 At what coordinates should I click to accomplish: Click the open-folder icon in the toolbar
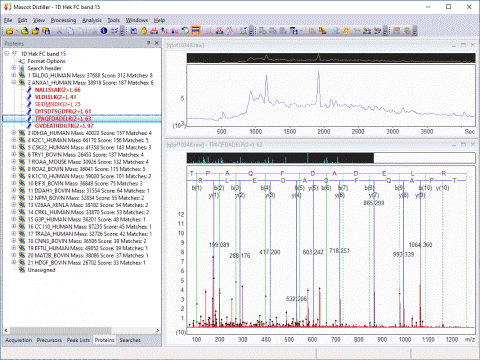[10, 31]
